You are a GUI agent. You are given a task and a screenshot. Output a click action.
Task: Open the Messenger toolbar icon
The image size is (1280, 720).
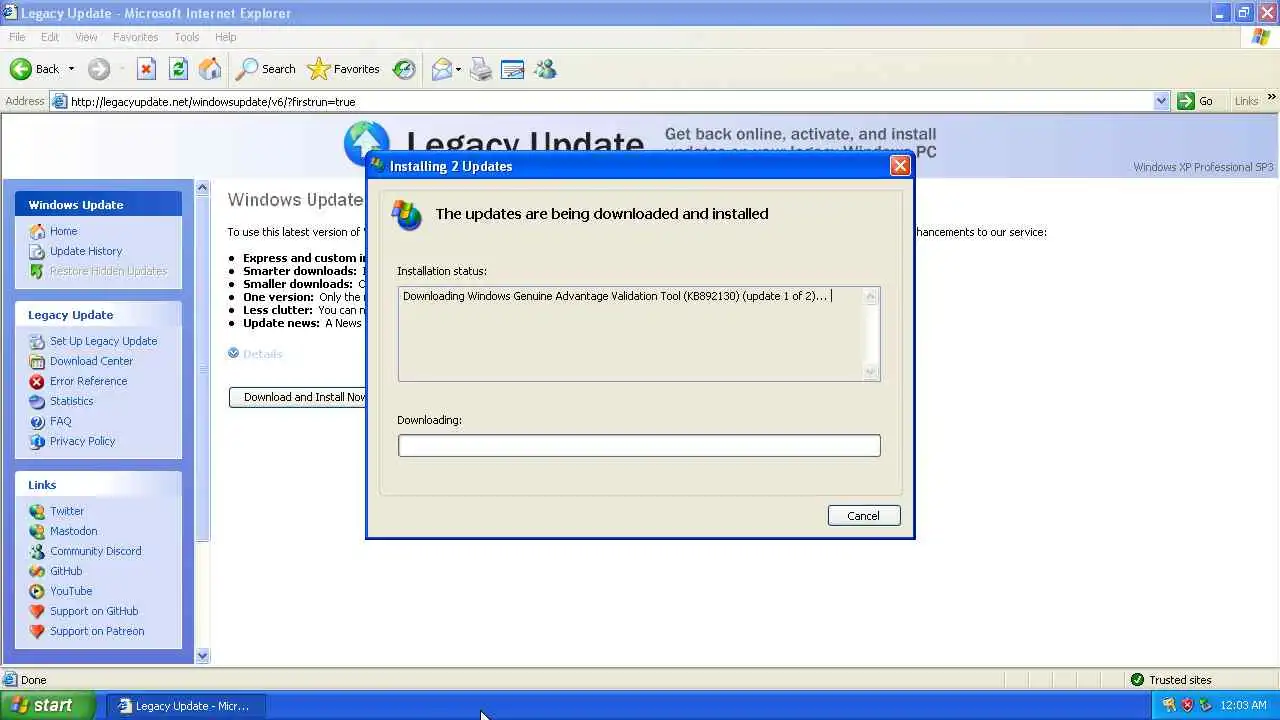[x=545, y=69]
